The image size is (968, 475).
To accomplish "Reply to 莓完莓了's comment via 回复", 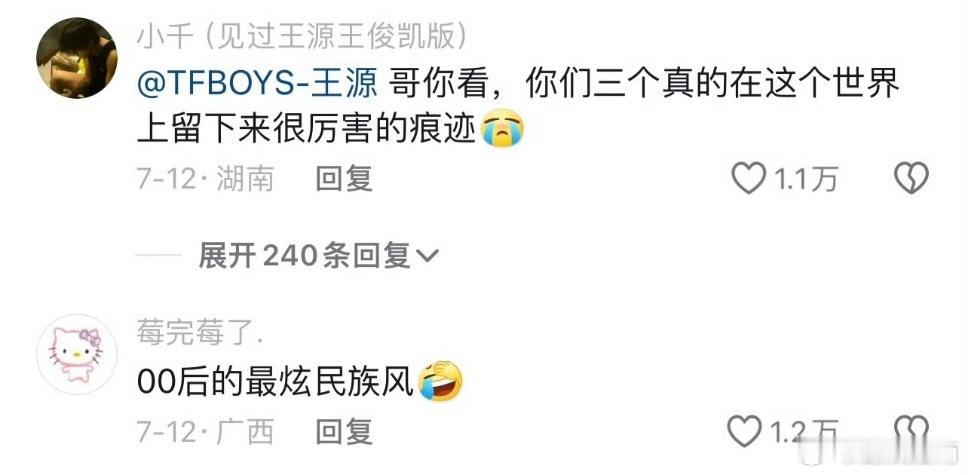I will point(344,431).
